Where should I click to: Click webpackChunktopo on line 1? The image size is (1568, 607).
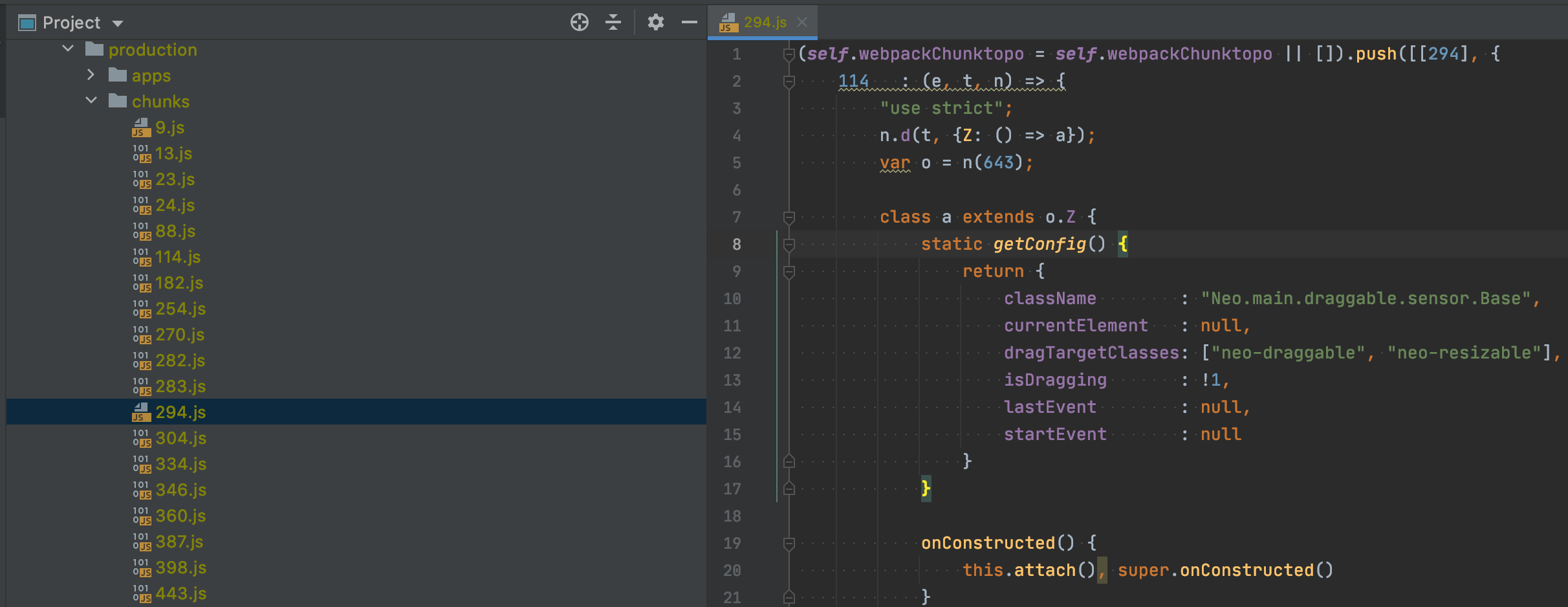coord(941,54)
